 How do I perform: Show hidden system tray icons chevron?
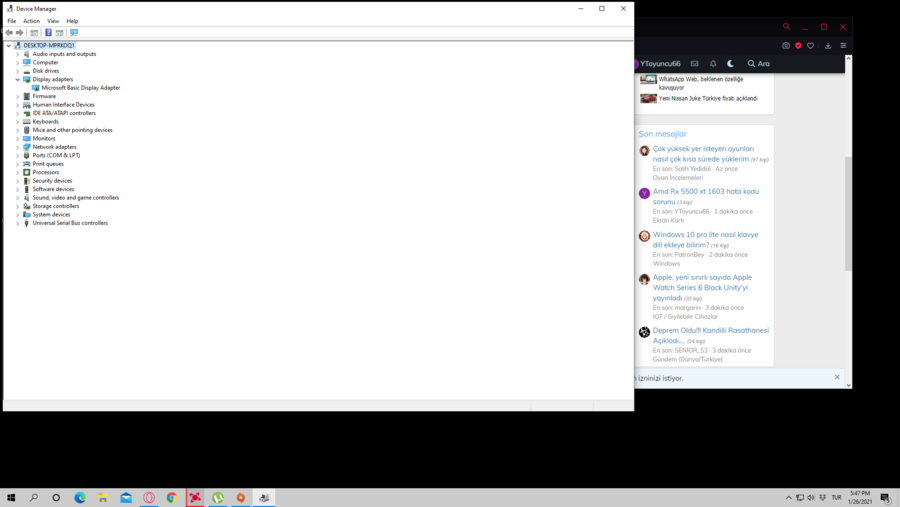789,498
